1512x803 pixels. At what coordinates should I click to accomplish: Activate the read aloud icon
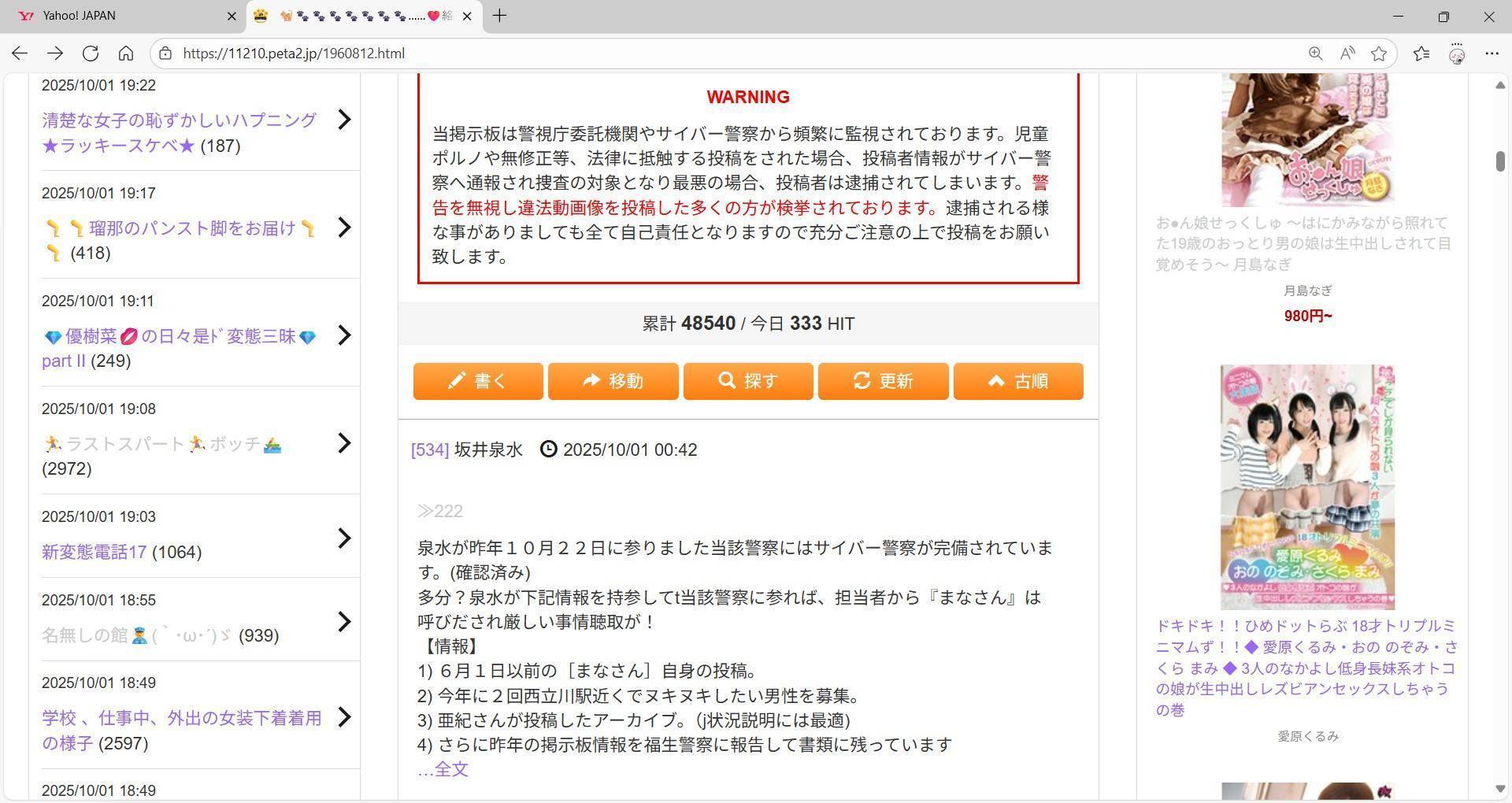(x=1347, y=54)
